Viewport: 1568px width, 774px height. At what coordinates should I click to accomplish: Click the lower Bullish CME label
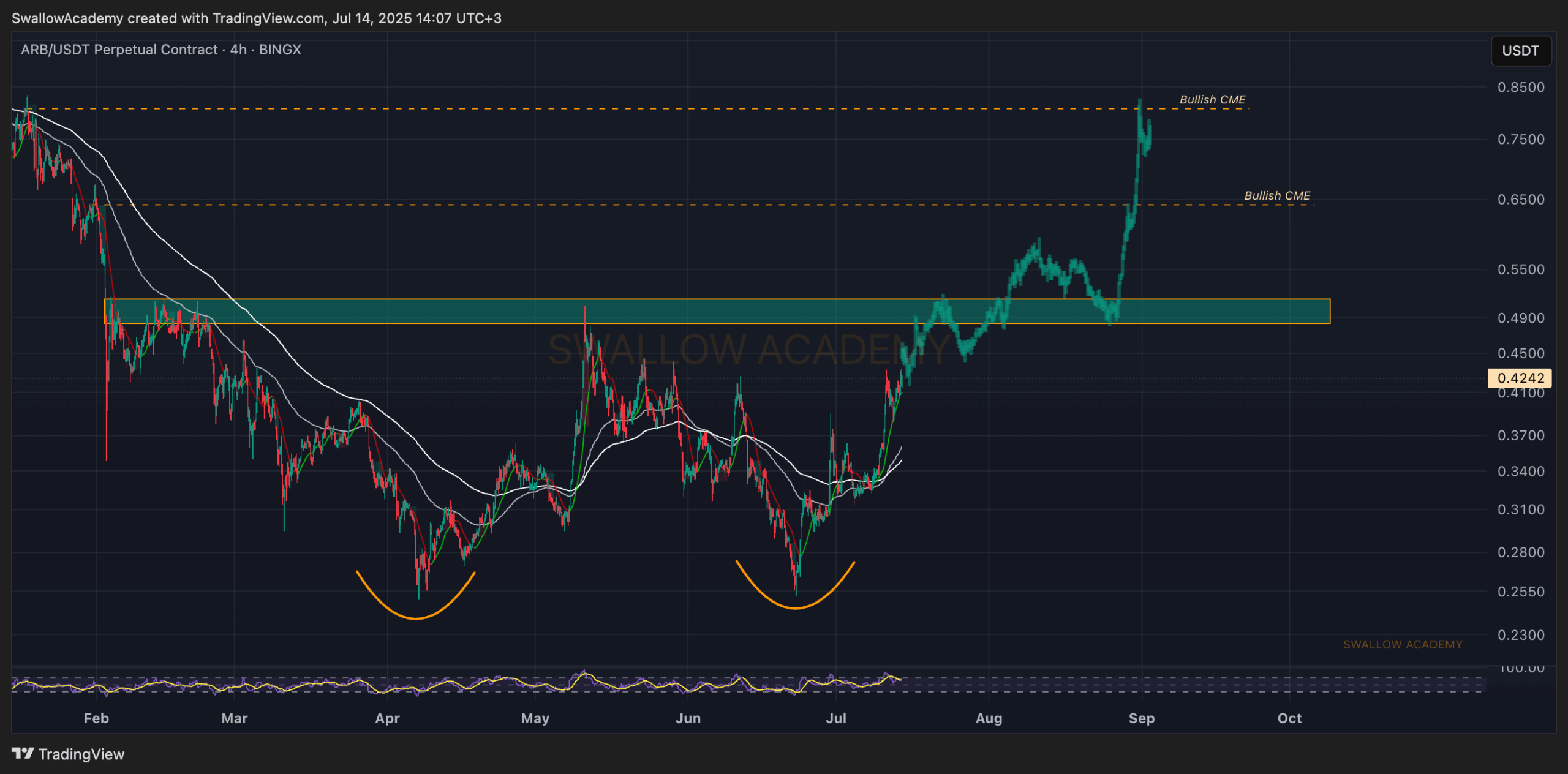(1277, 195)
